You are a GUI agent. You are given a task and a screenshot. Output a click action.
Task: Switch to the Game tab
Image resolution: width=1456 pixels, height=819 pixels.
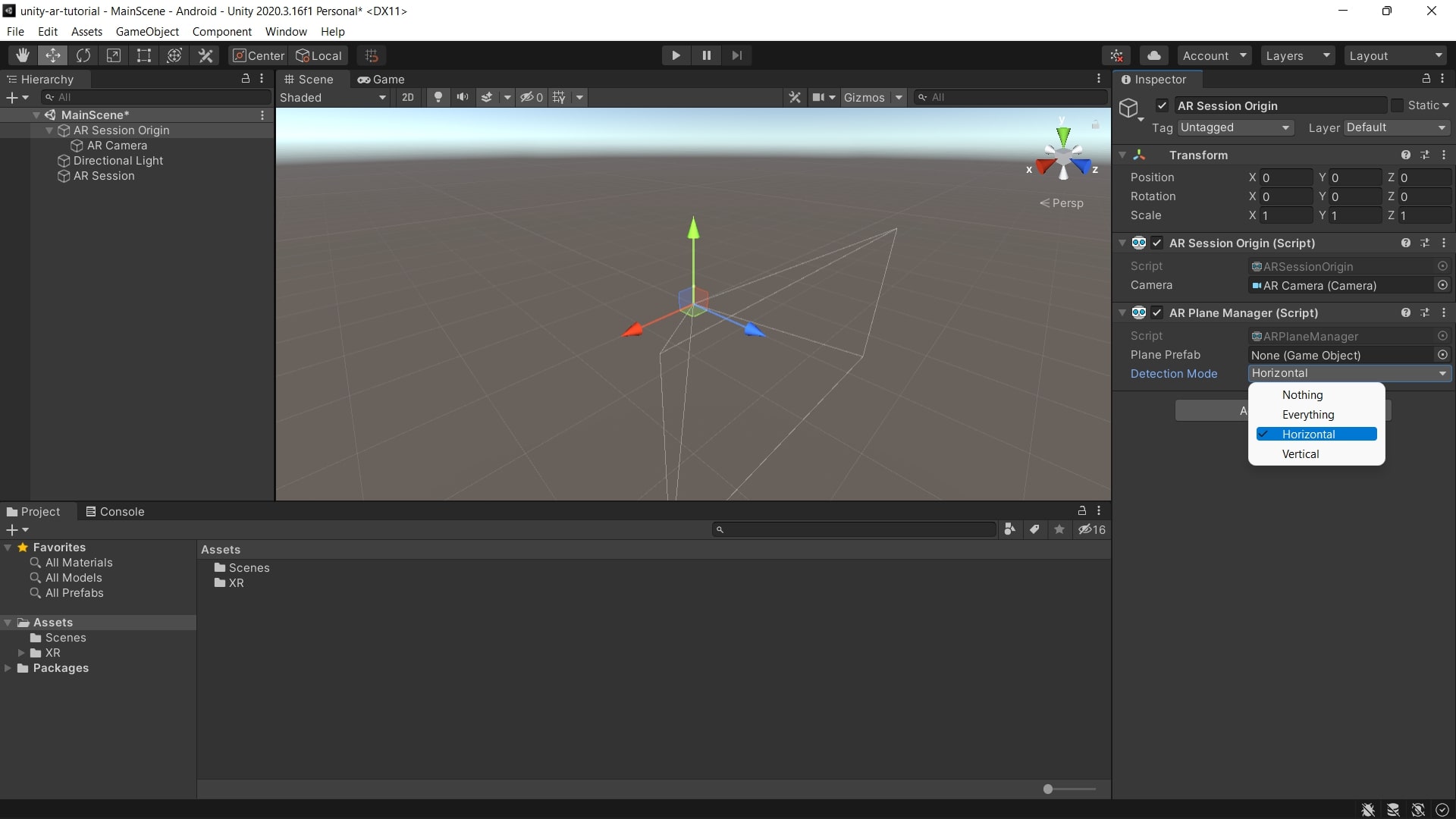point(381,79)
